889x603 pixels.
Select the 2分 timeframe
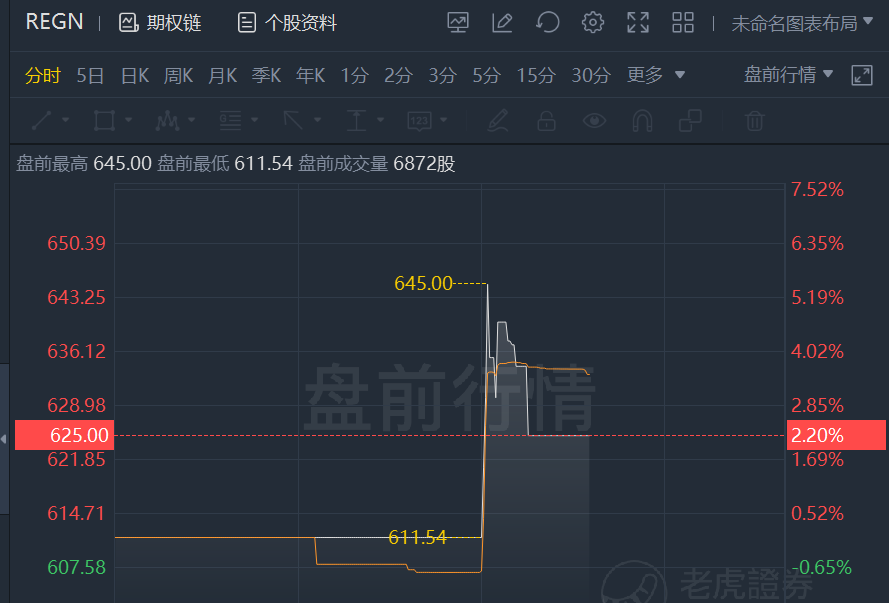(398, 75)
